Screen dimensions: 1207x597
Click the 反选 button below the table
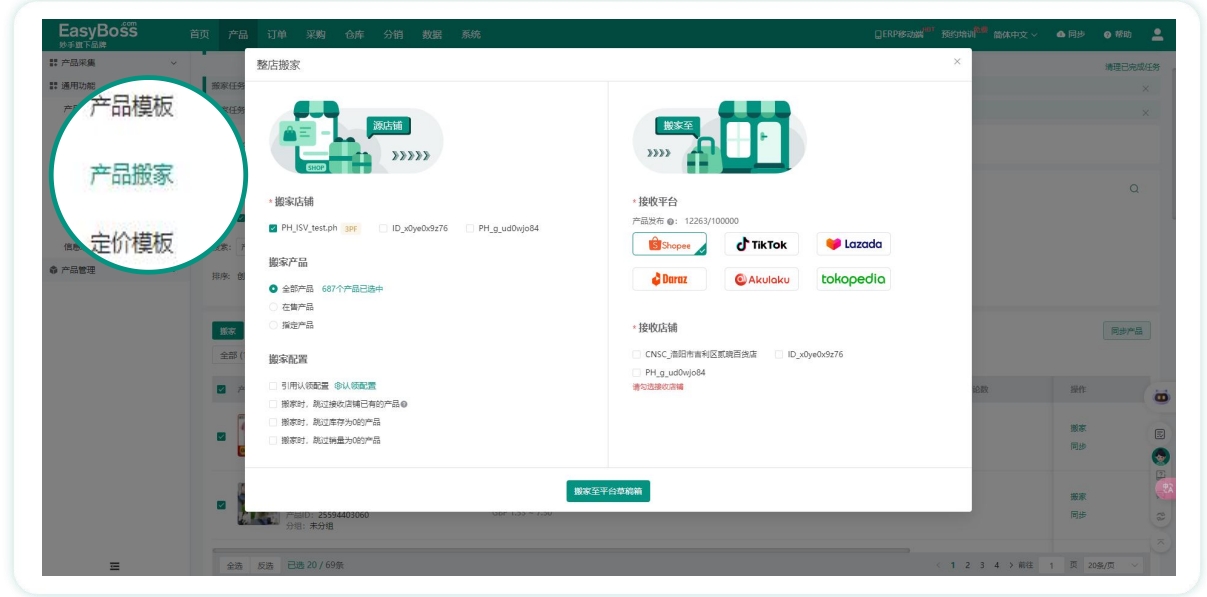pyautogui.click(x=264, y=566)
